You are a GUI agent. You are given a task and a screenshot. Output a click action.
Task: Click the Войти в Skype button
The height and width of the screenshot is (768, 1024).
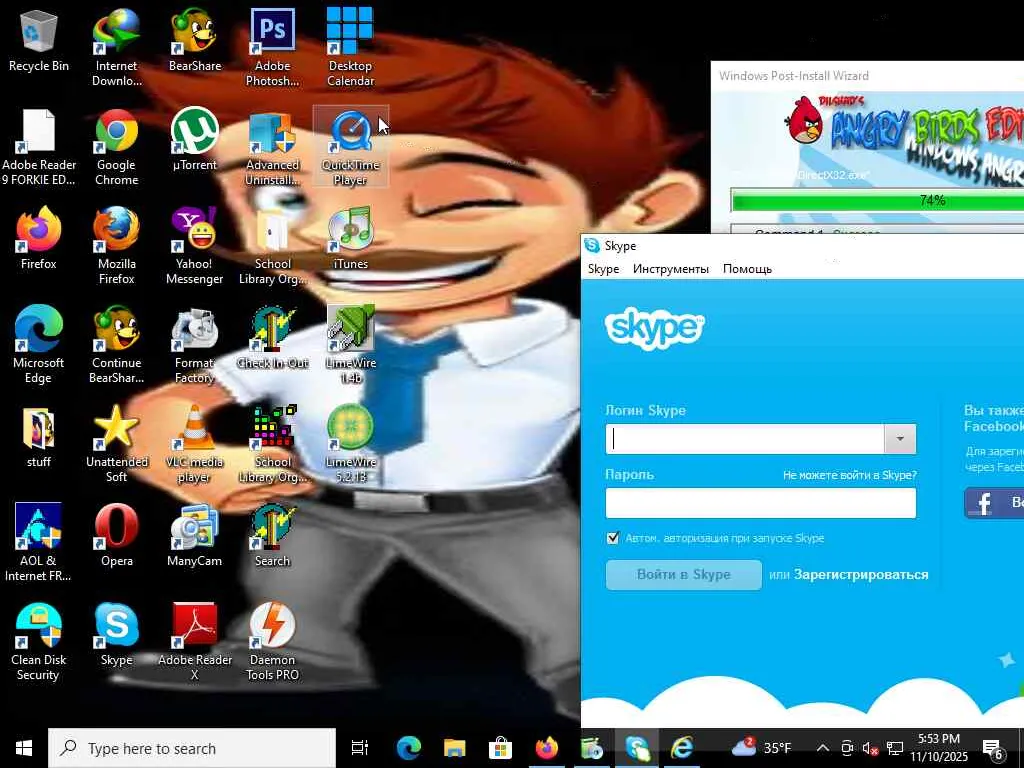pyautogui.click(x=683, y=575)
